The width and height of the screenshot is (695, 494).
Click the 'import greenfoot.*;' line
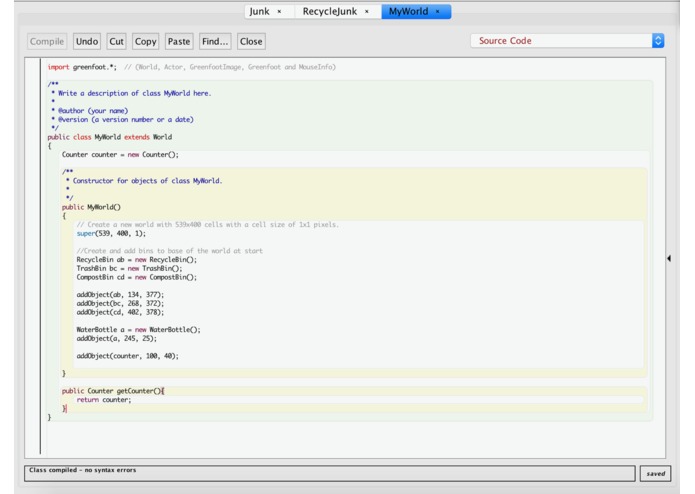coord(82,67)
